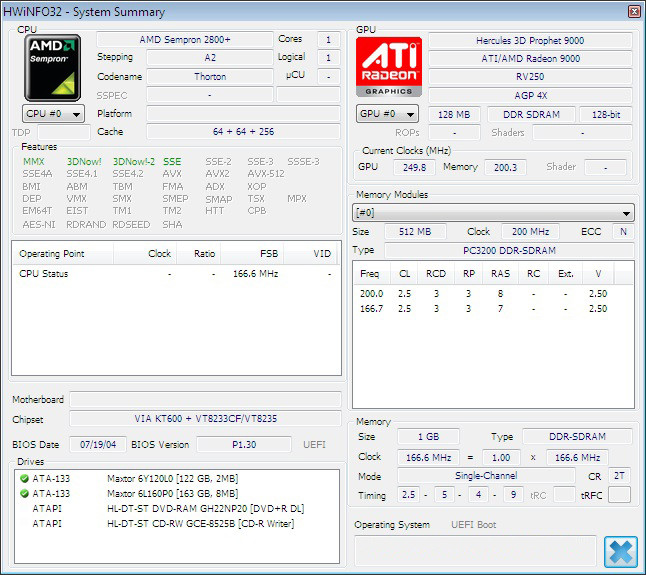
Task: Click the A2 stepping field
Action: tap(210, 57)
